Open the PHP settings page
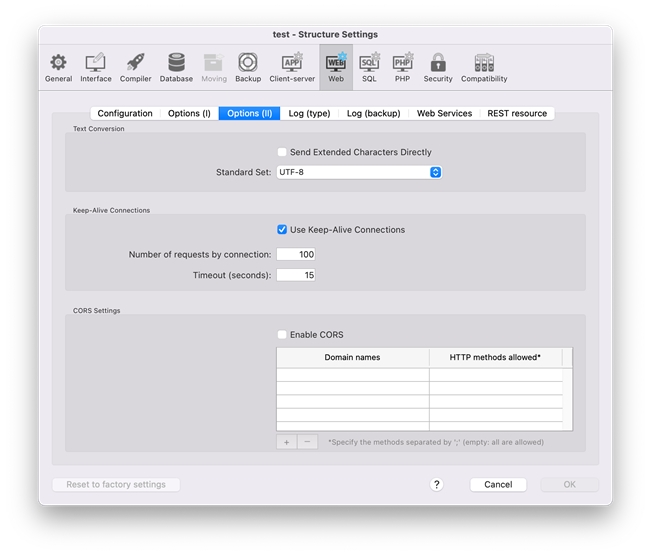Viewport: 650px width, 555px height. [x=402, y=66]
